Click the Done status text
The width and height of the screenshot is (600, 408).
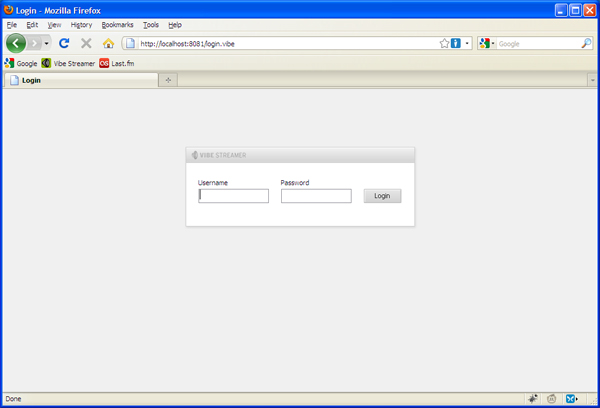pyautogui.click(x=13, y=399)
